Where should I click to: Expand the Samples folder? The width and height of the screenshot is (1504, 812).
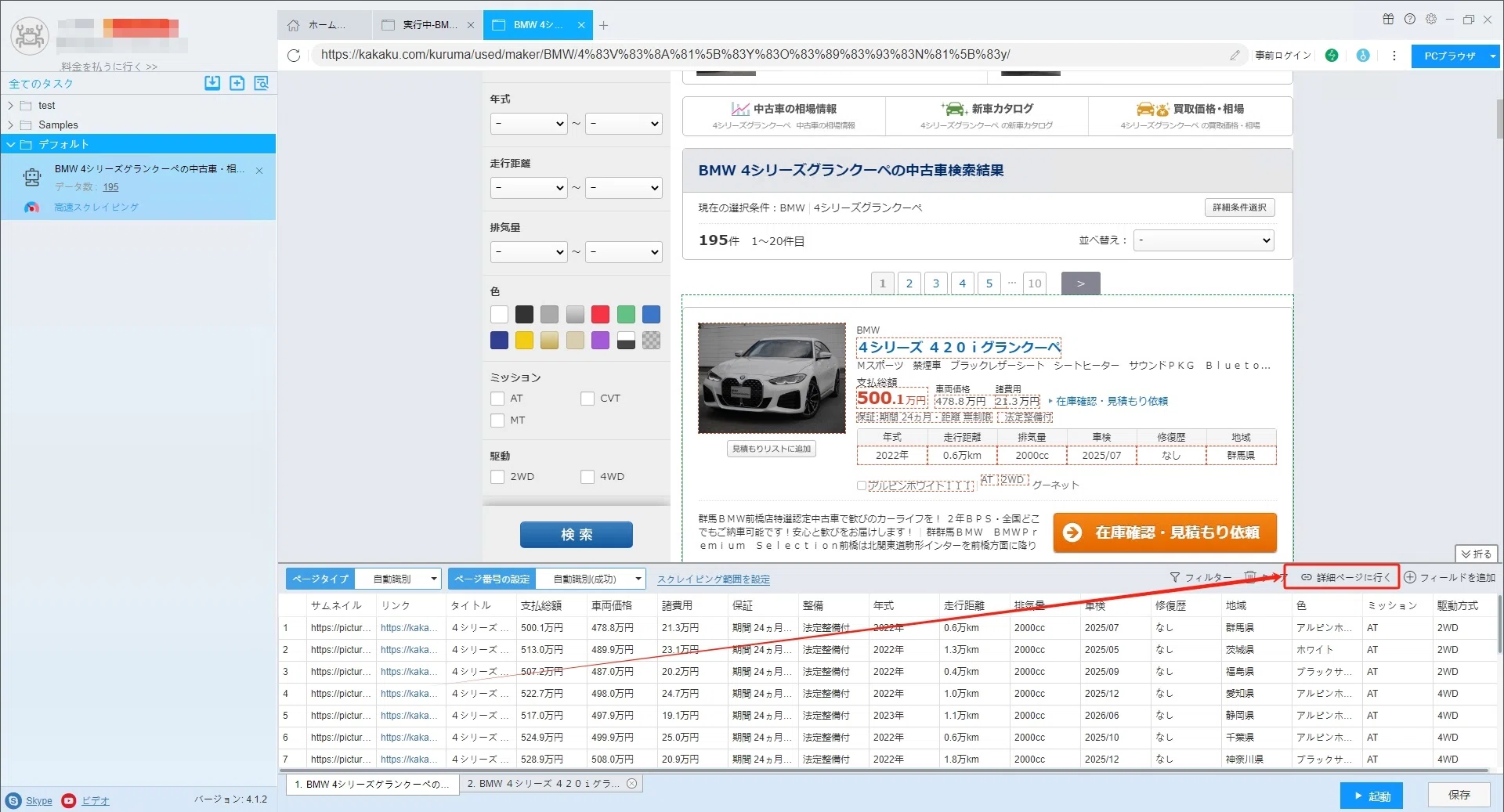coord(10,125)
